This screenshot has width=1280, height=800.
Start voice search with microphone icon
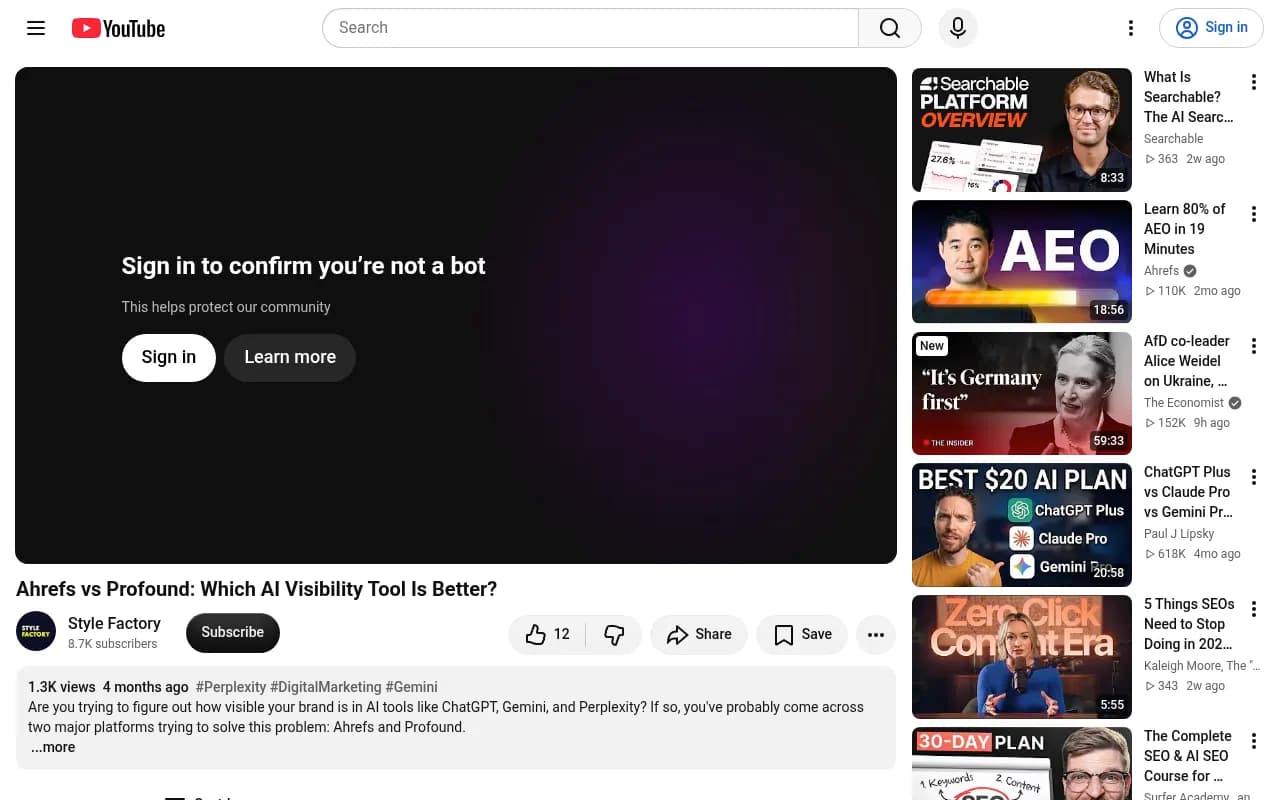[x=958, y=28]
